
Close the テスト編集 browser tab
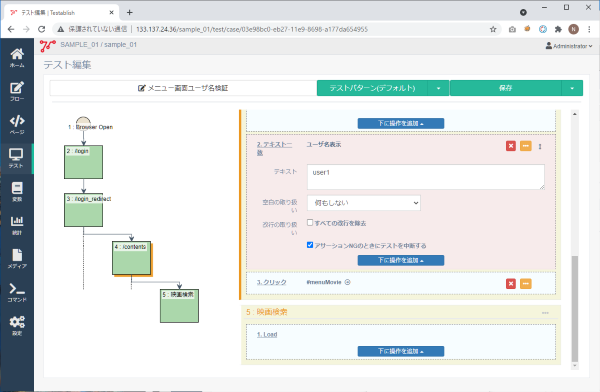[111, 13]
